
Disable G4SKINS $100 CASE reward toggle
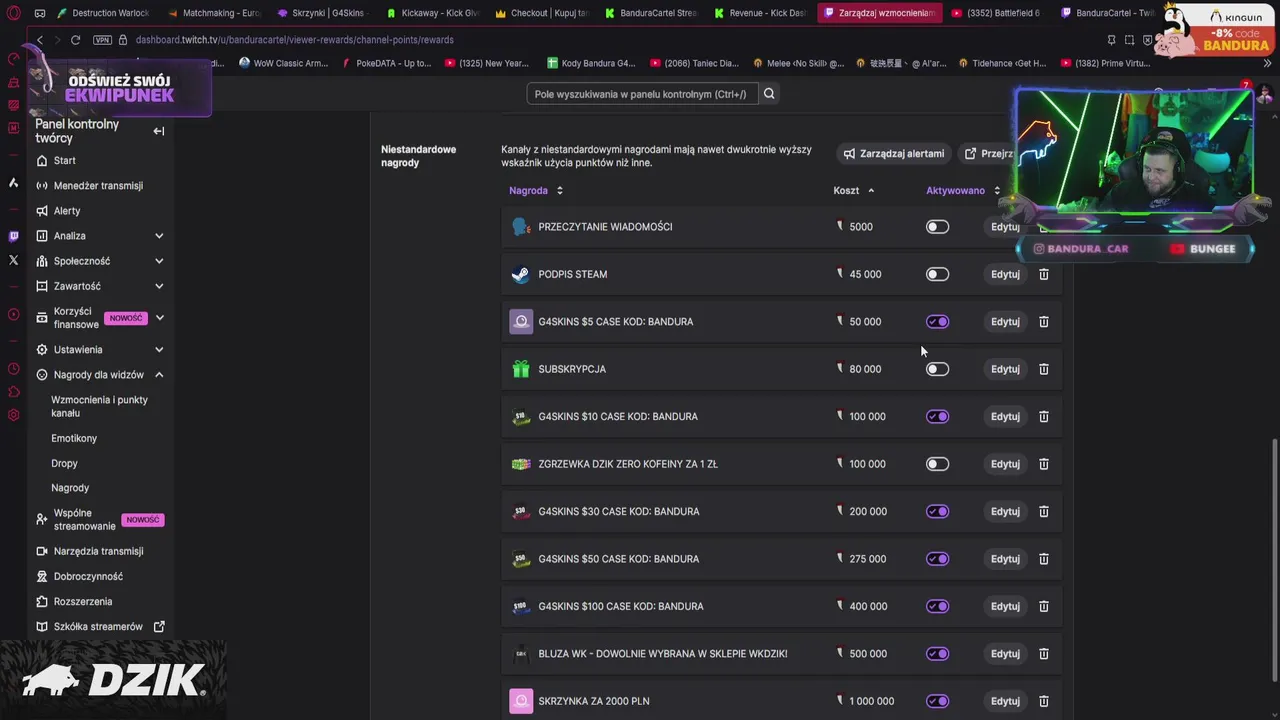click(x=937, y=606)
